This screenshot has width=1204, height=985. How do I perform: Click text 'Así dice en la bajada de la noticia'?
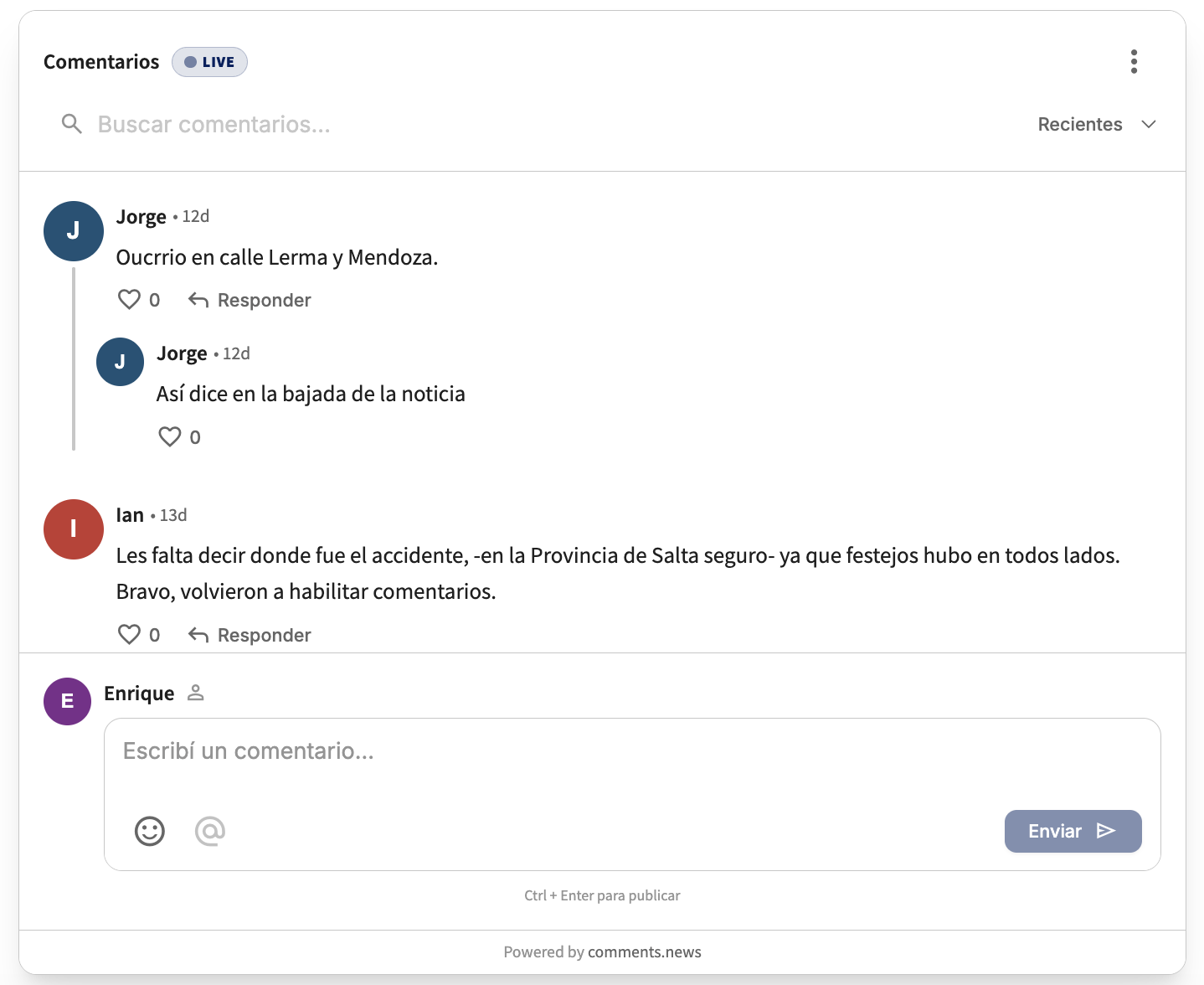[x=311, y=394]
